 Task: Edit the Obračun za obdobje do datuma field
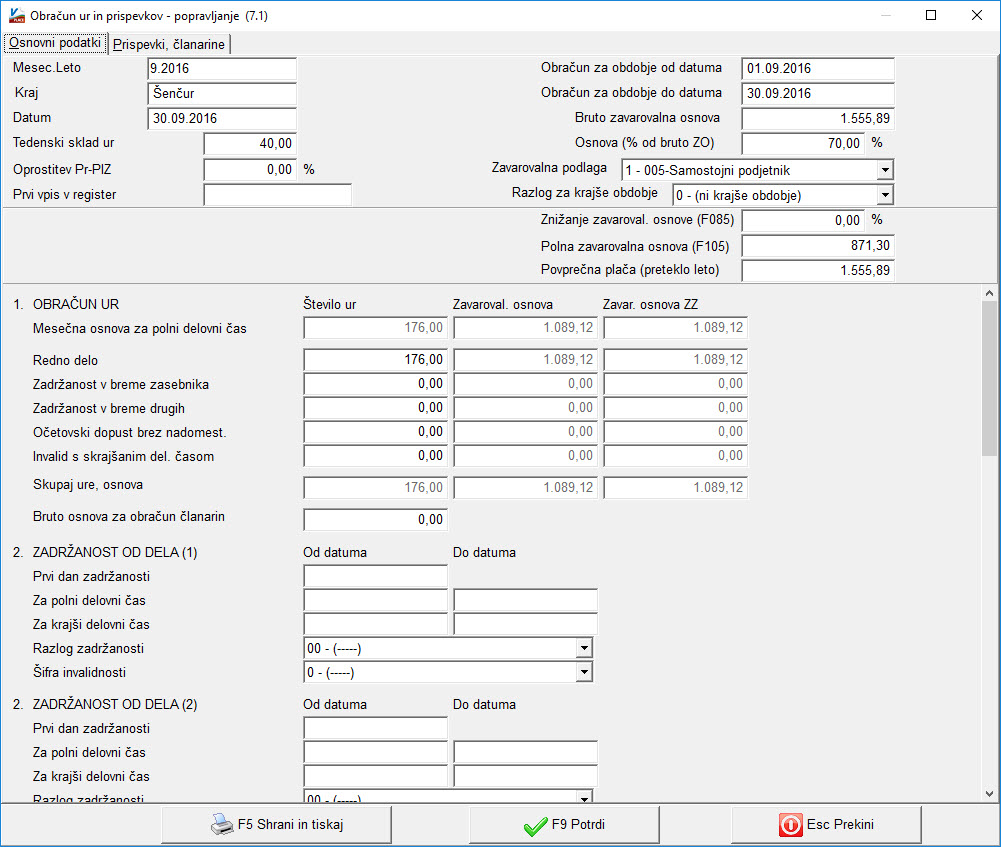click(x=817, y=93)
